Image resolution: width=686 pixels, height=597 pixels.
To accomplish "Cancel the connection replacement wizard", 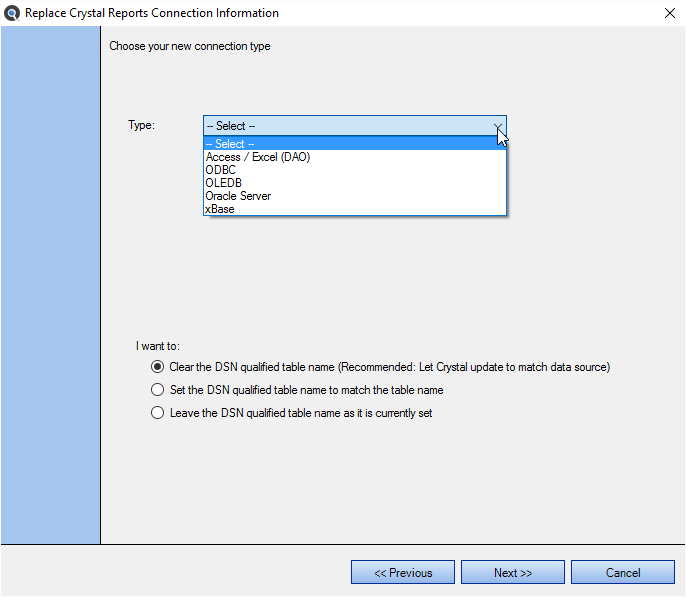I will tap(623, 572).
